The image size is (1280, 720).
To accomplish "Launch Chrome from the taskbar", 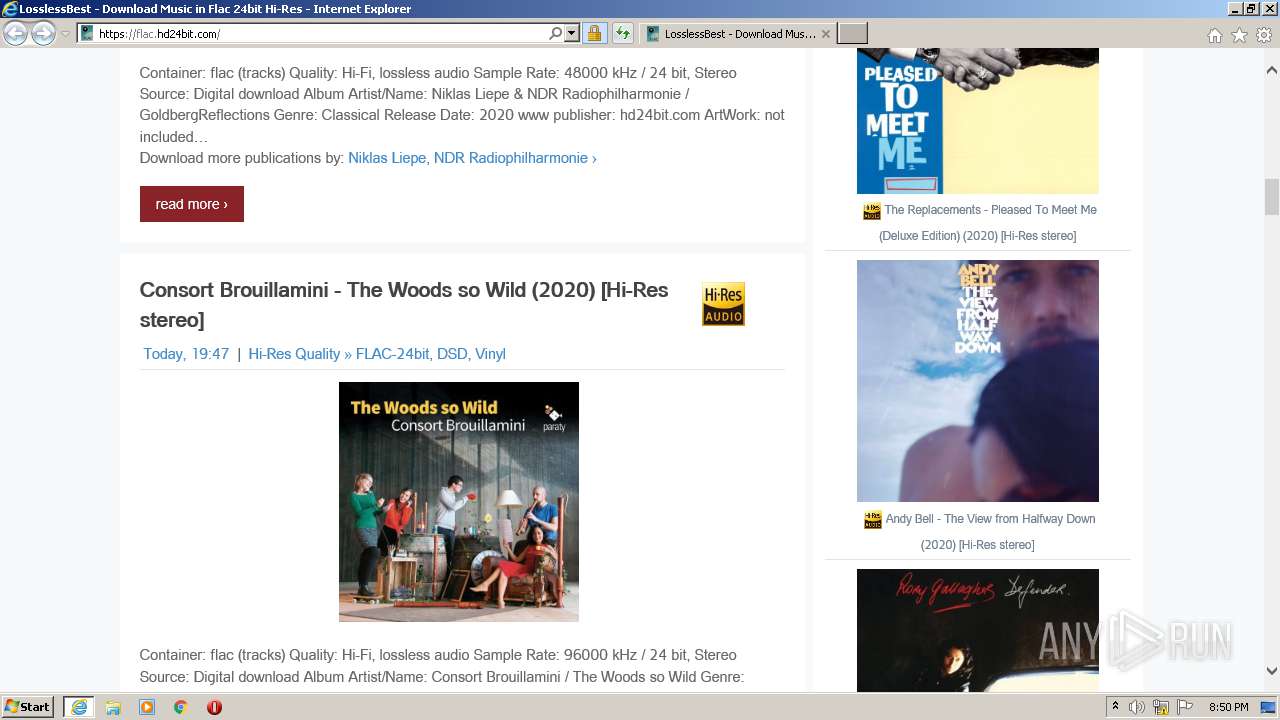I will (181, 707).
